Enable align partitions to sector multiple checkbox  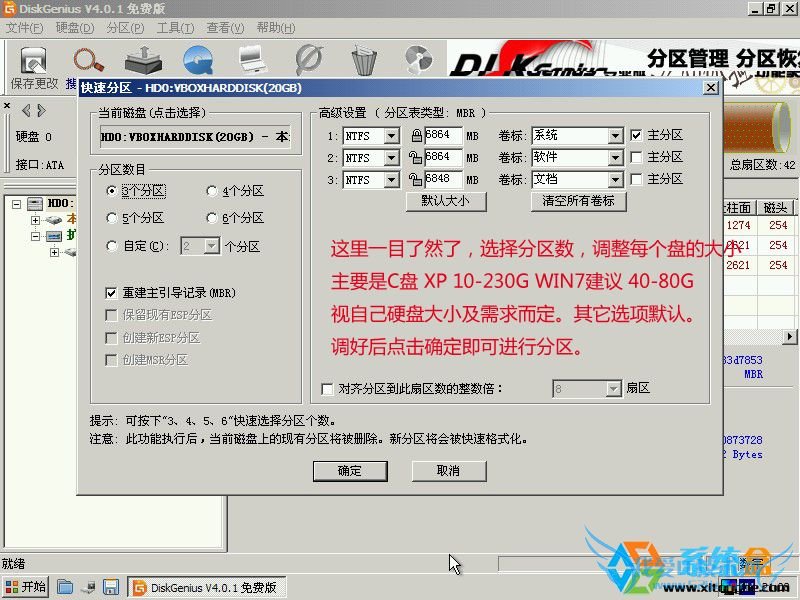click(327, 389)
